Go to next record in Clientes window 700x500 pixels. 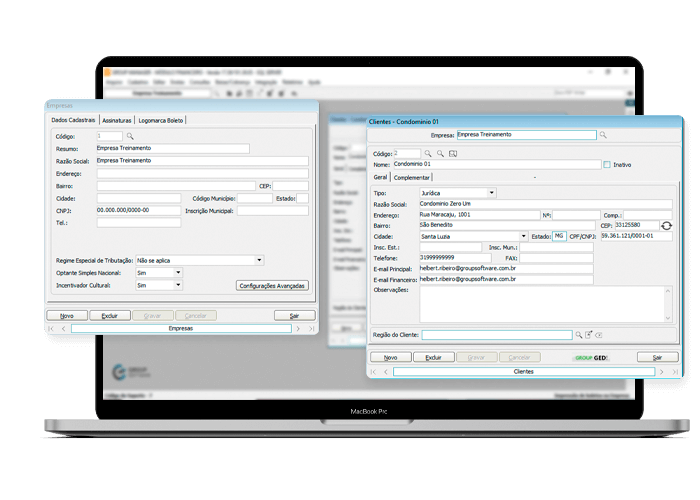(662, 372)
